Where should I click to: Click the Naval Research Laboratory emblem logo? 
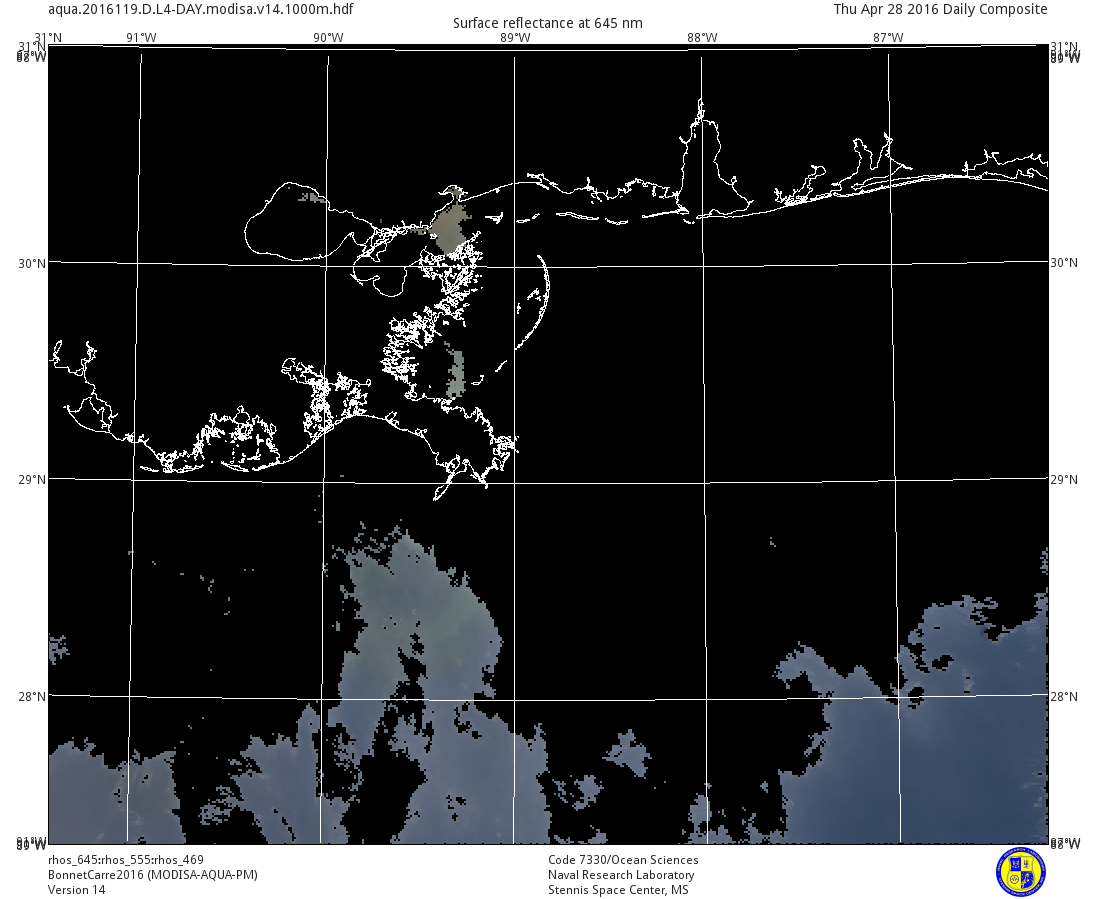tap(1020, 871)
